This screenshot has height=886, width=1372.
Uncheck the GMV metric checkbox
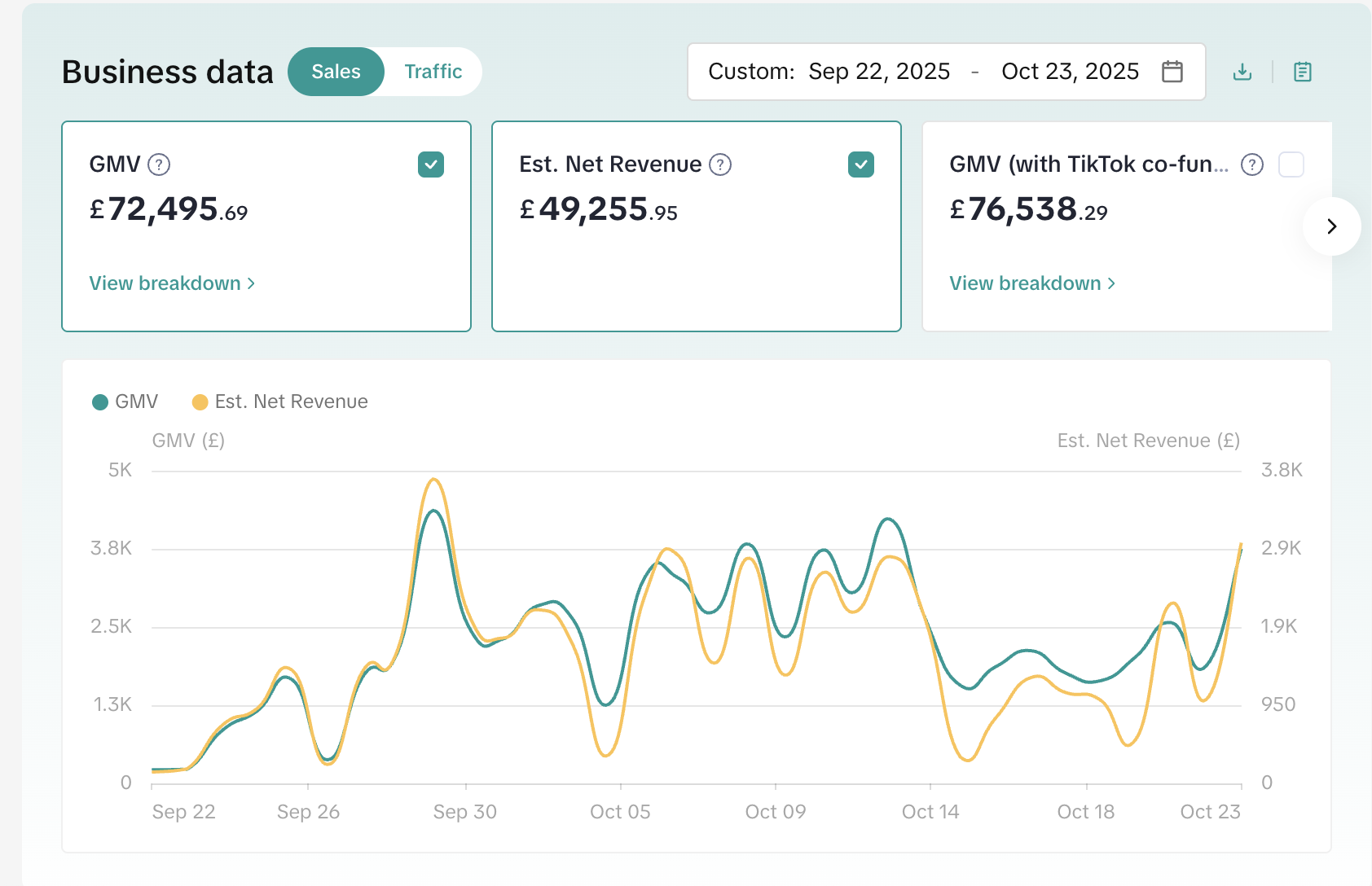click(432, 164)
